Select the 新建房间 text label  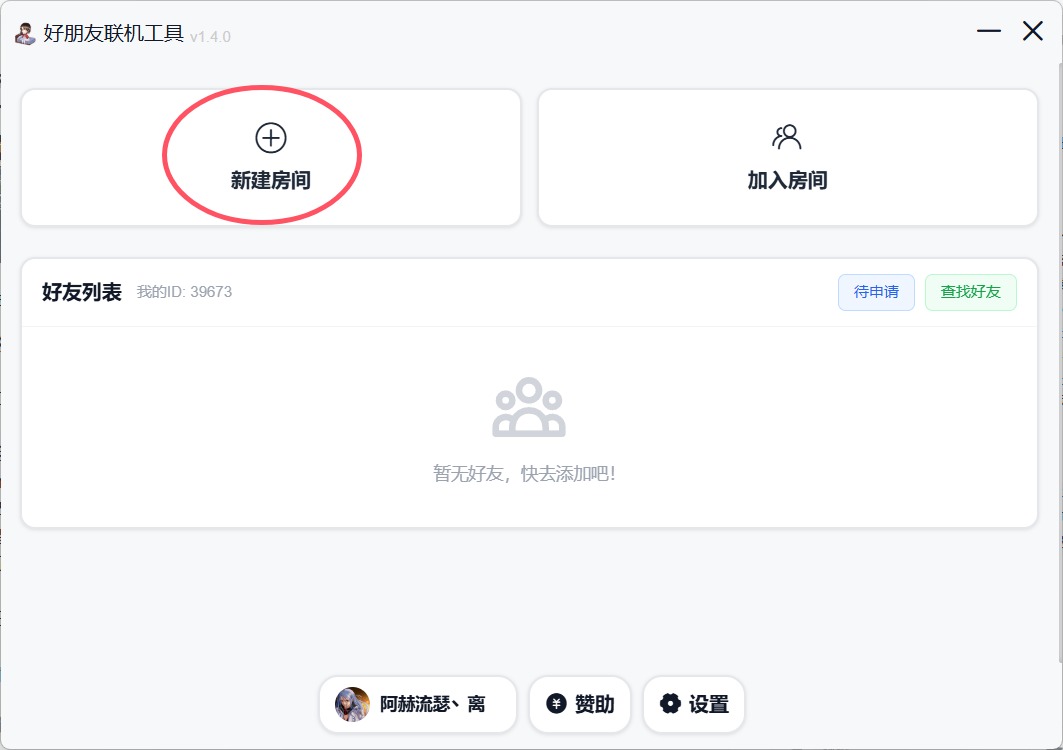pyautogui.click(x=270, y=180)
